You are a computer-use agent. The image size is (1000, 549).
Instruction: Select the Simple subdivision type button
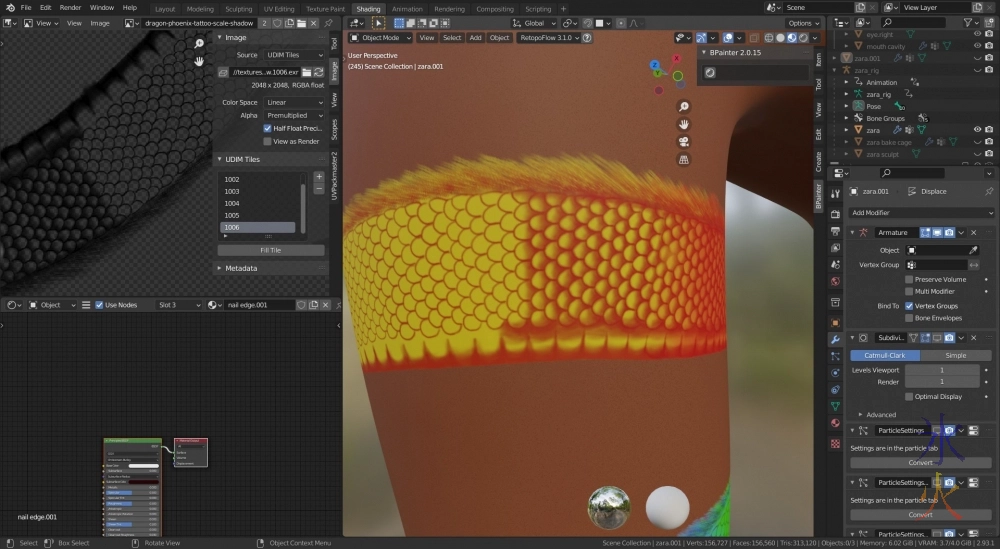[x=956, y=355]
